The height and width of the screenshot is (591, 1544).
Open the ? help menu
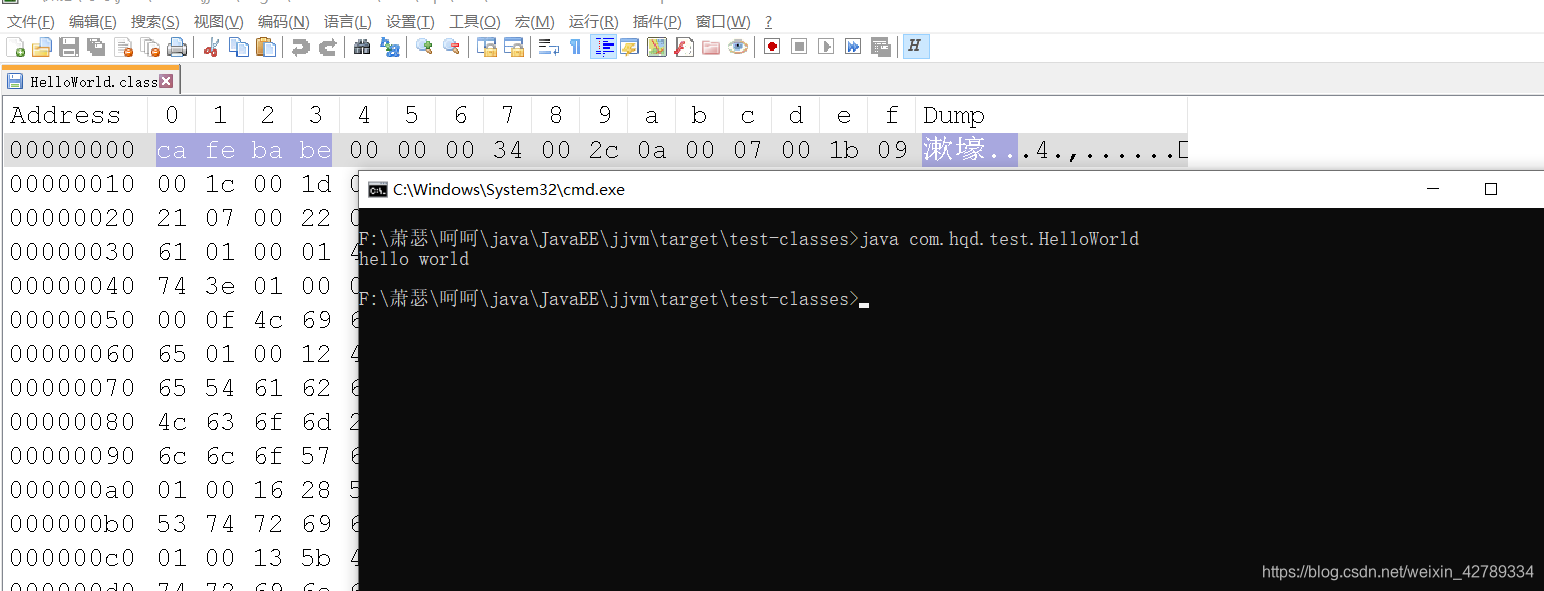coord(768,21)
